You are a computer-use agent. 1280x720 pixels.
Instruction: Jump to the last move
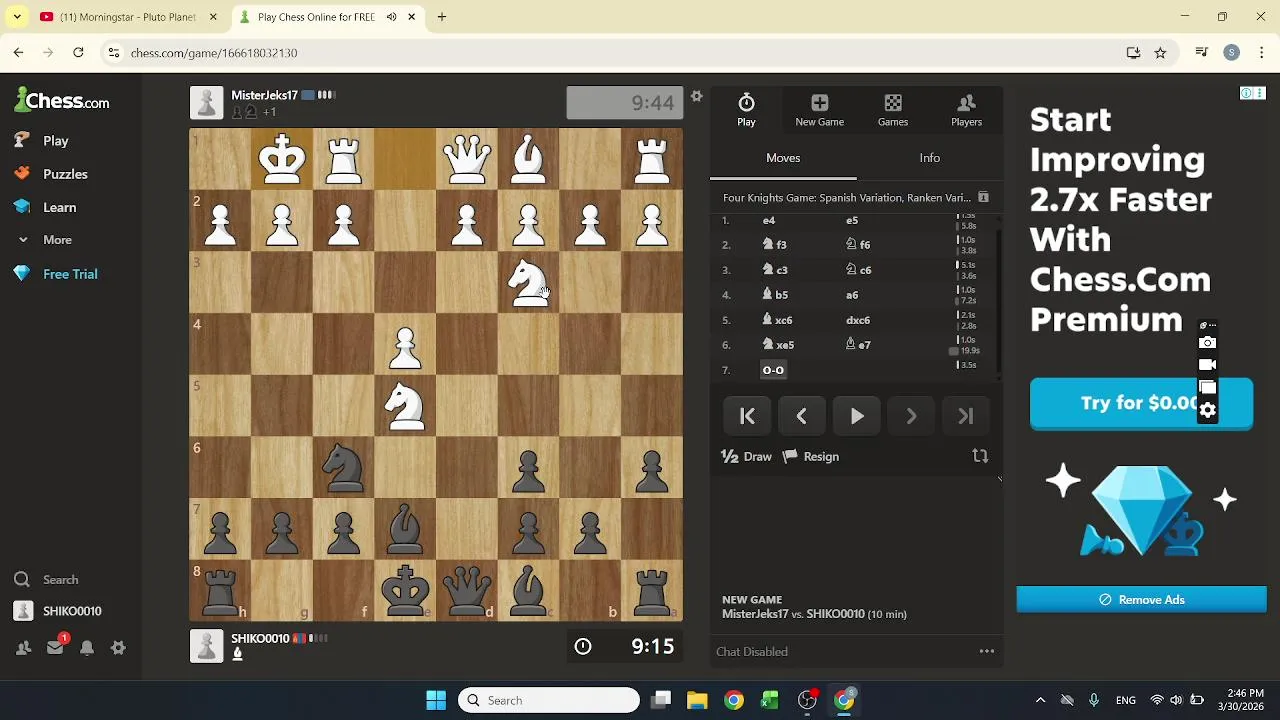tap(965, 416)
